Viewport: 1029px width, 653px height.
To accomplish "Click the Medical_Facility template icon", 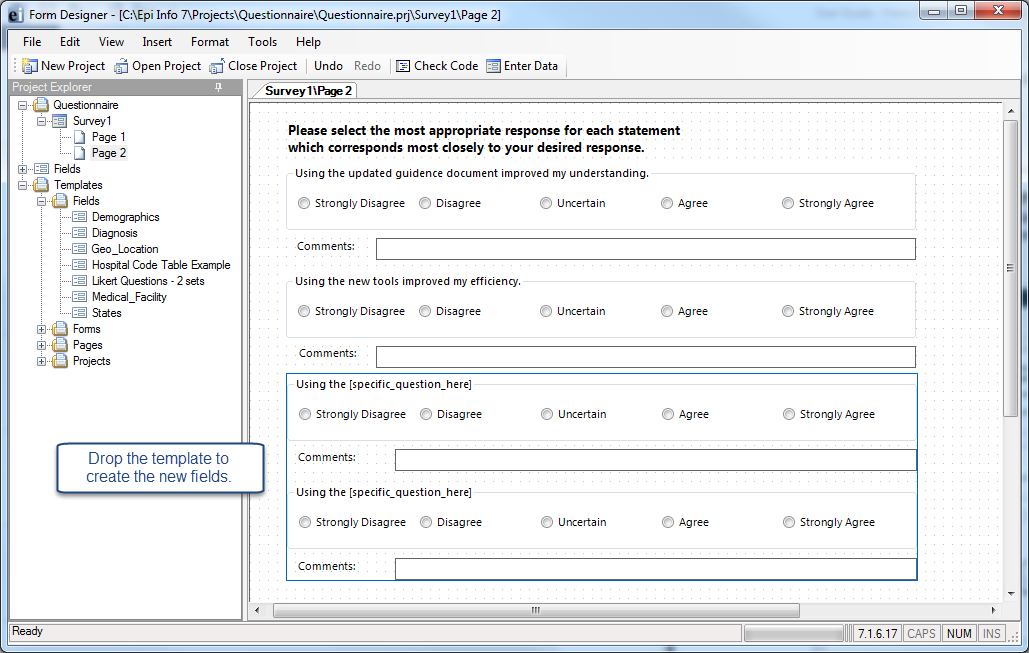I will point(79,297).
